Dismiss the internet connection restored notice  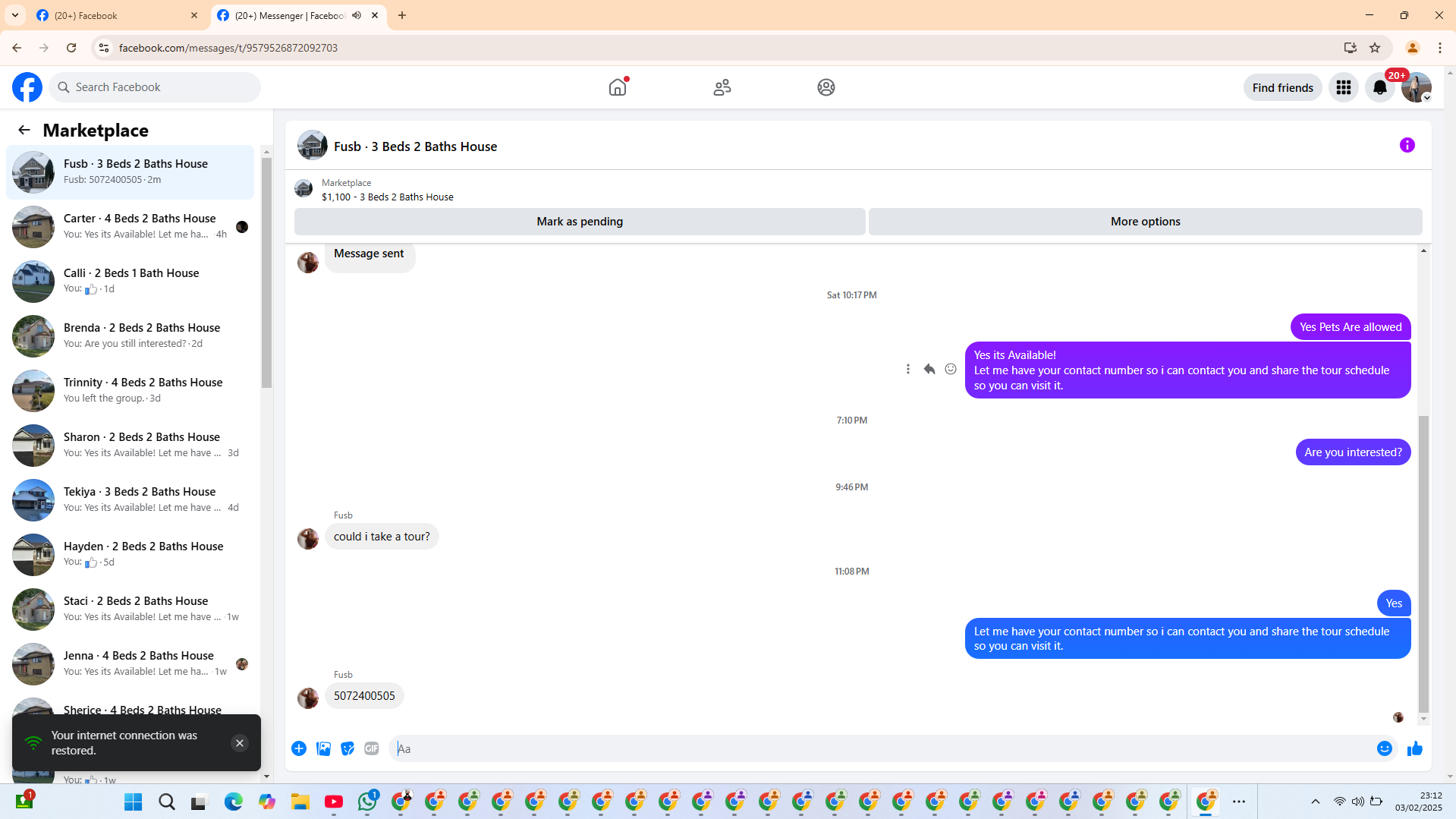[x=240, y=743]
